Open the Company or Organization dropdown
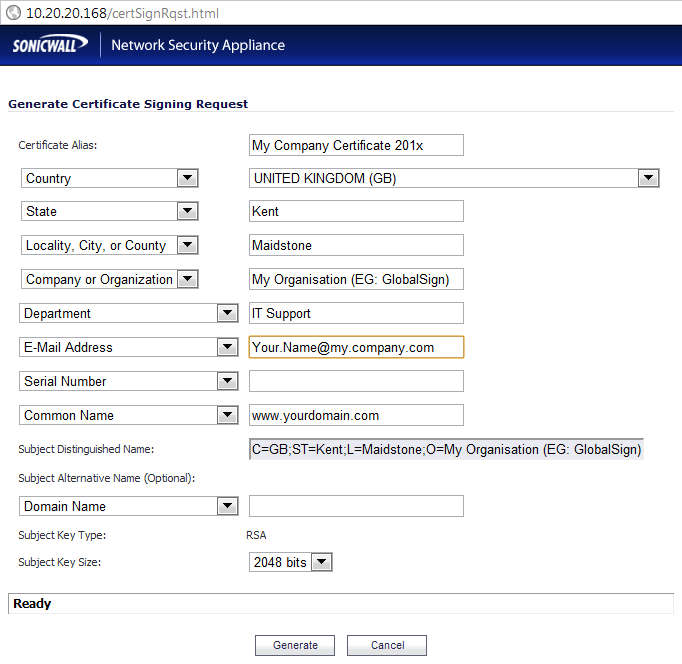Viewport: 682px width, 664px height. (x=109, y=279)
